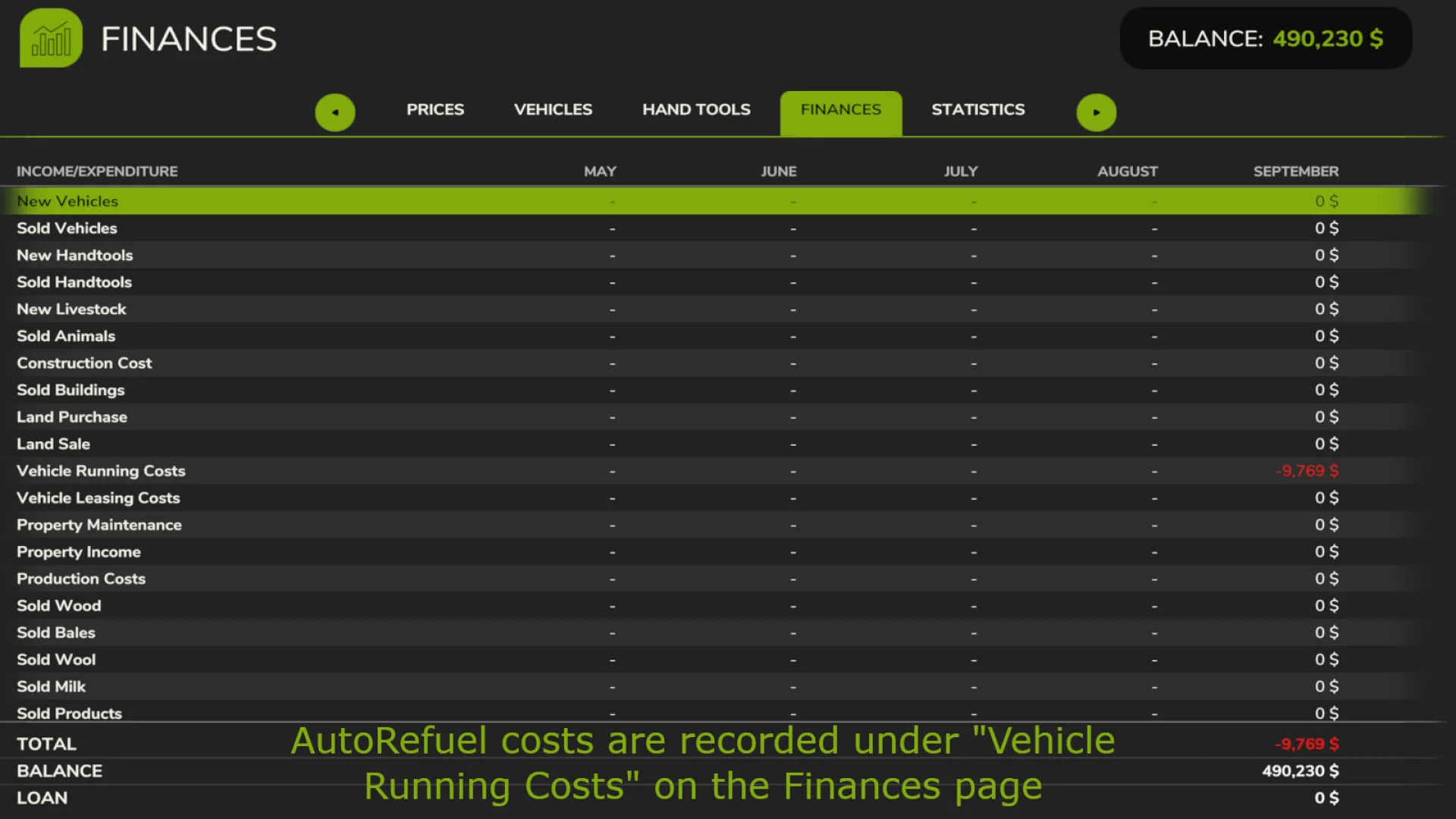1456x819 pixels.
Task: Click the right arrow to browse next menu
Action: (1097, 111)
